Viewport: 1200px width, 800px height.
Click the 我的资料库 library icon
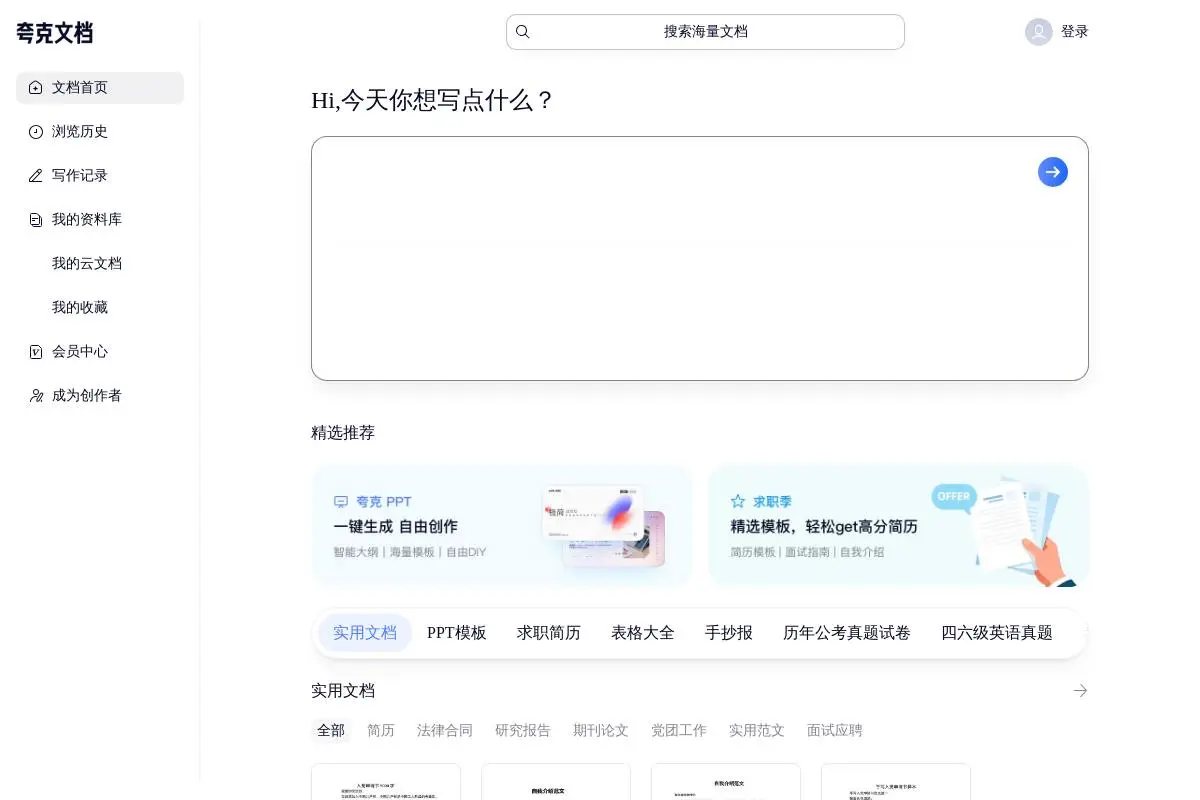(x=36, y=220)
